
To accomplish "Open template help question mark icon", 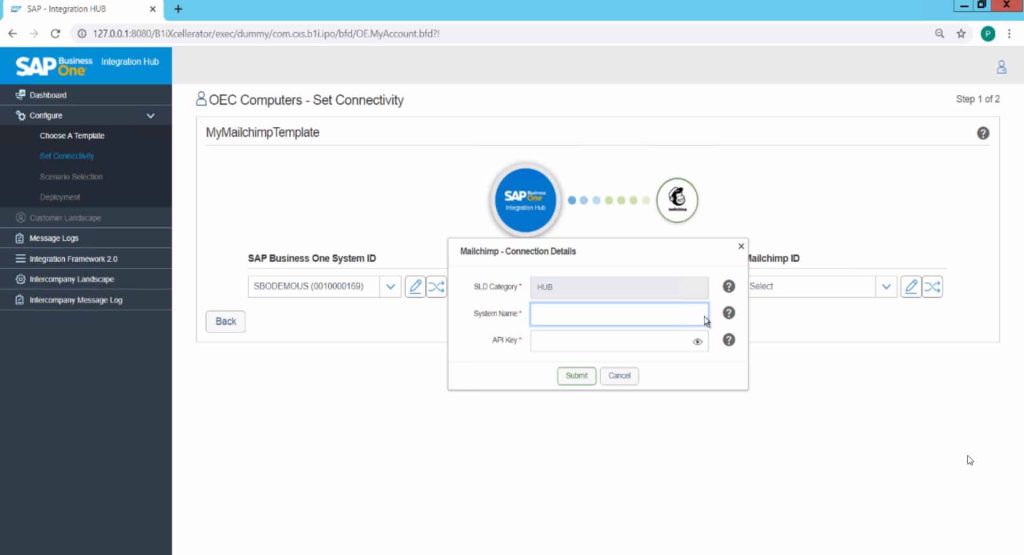I will (x=983, y=133).
